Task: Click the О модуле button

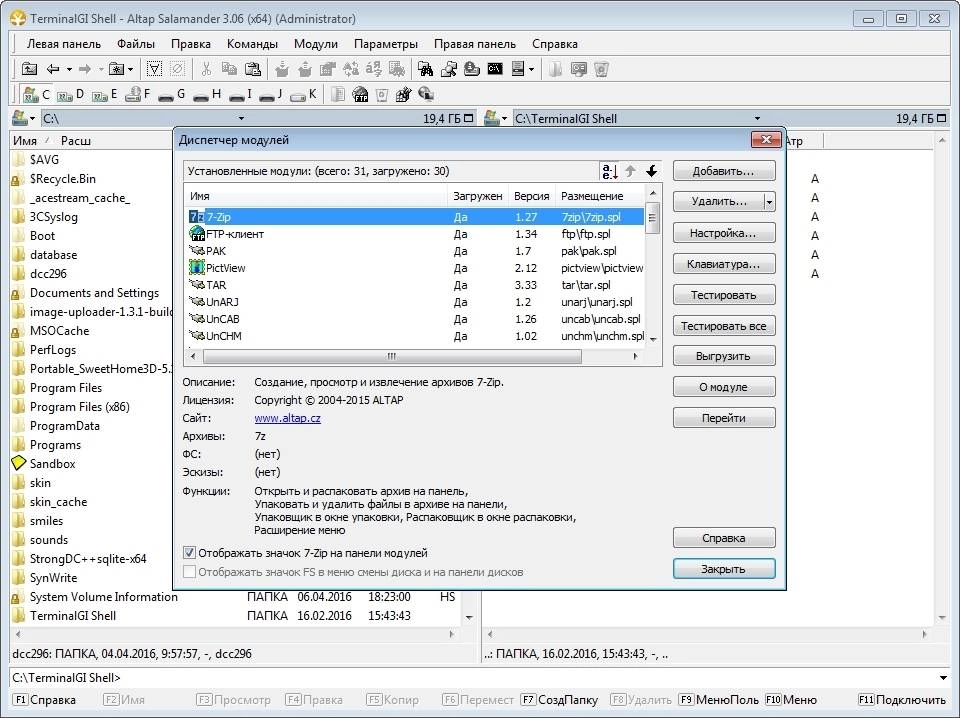Action: pos(724,387)
